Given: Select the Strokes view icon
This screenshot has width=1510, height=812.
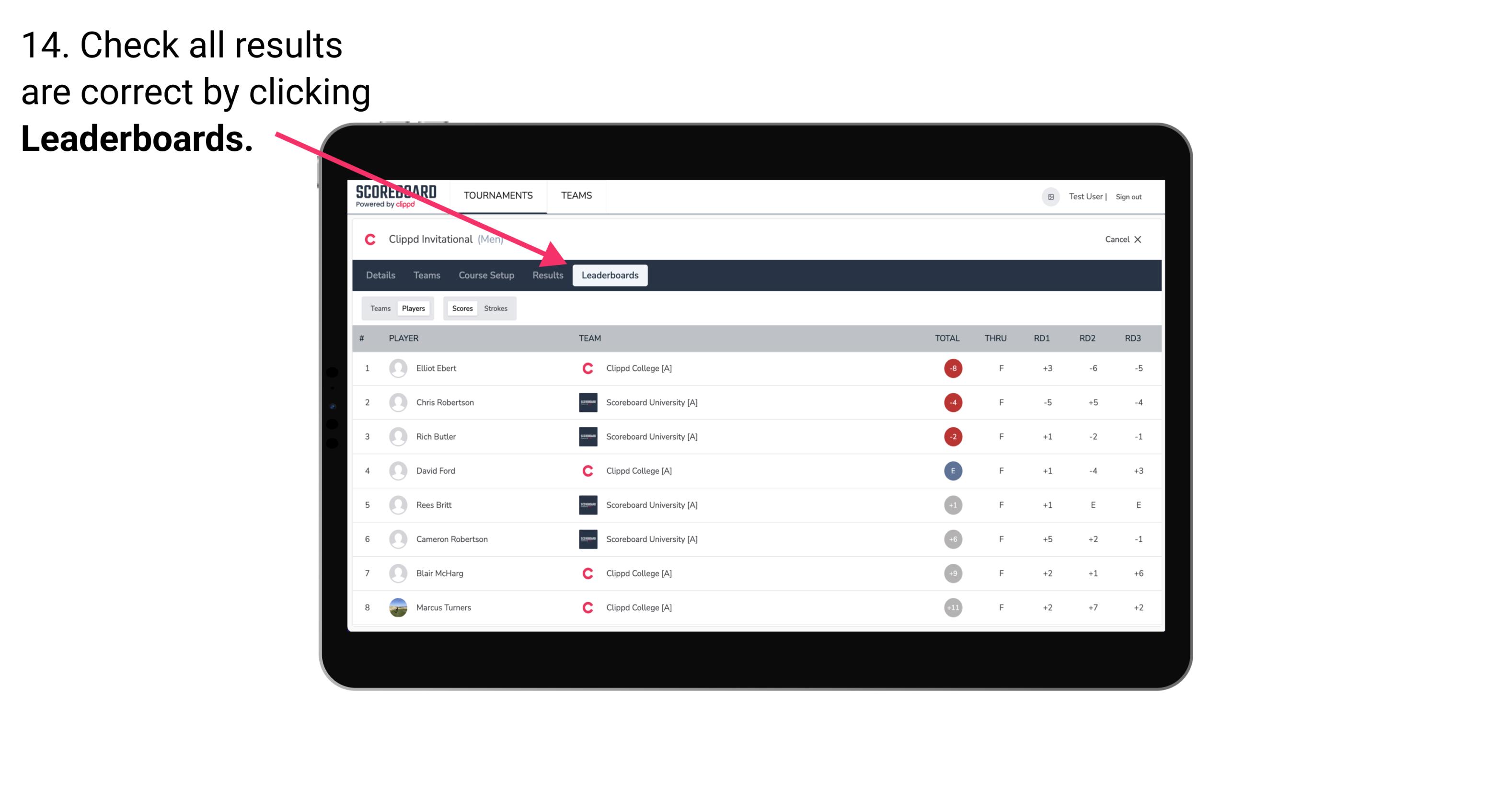Looking at the screenshot, I should coord(497,308).
